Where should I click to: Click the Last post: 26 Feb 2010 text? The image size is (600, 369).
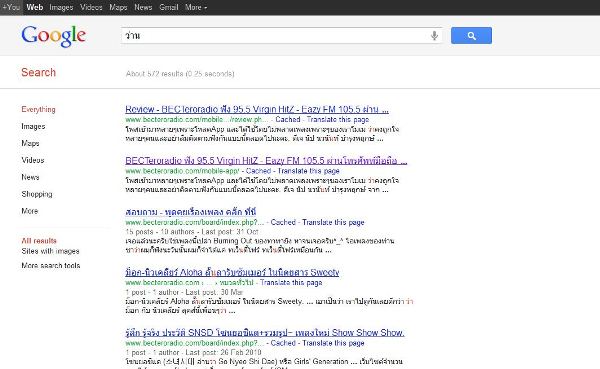pyautogui.click(x=223, y=352)
